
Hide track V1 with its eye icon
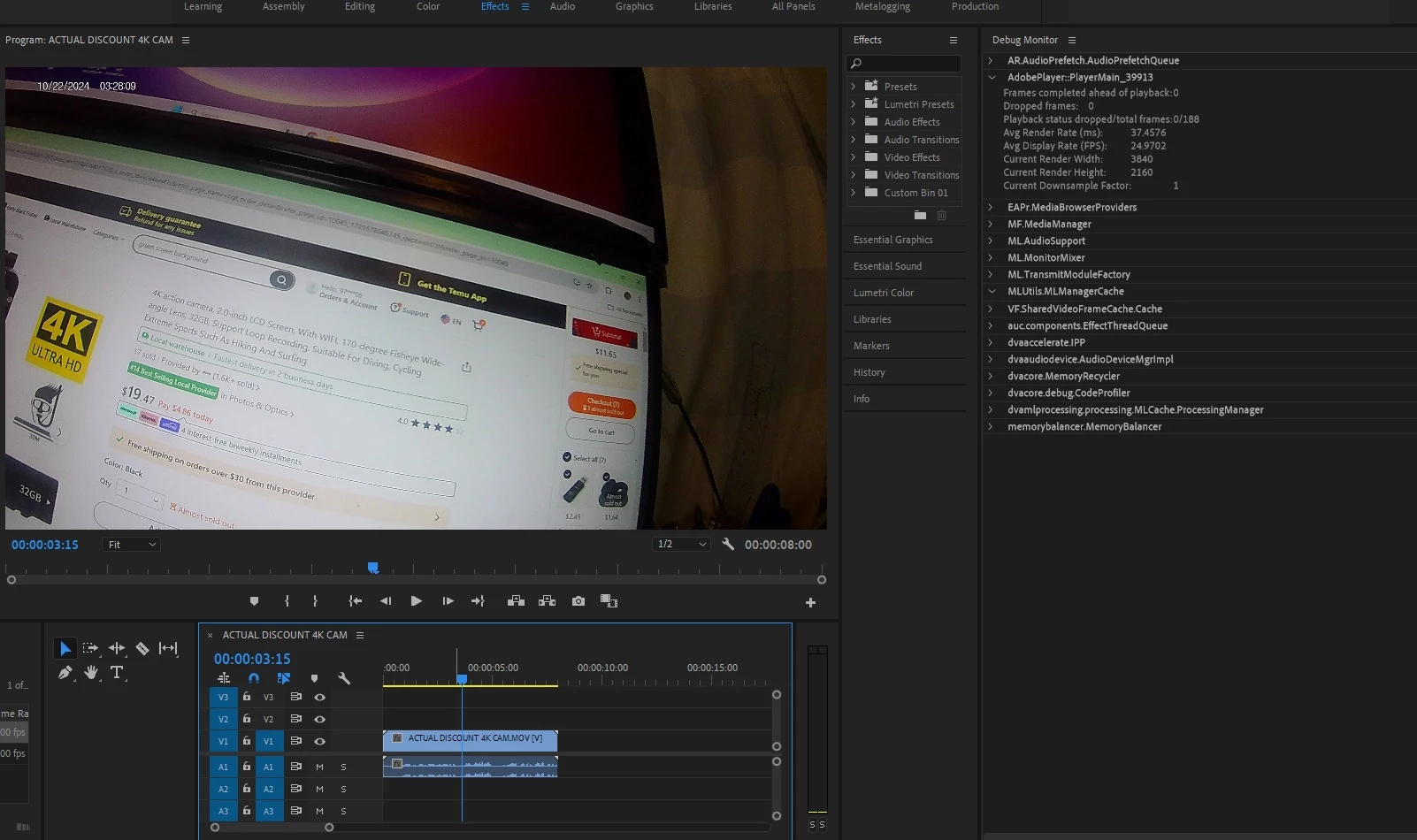(320, 742)
